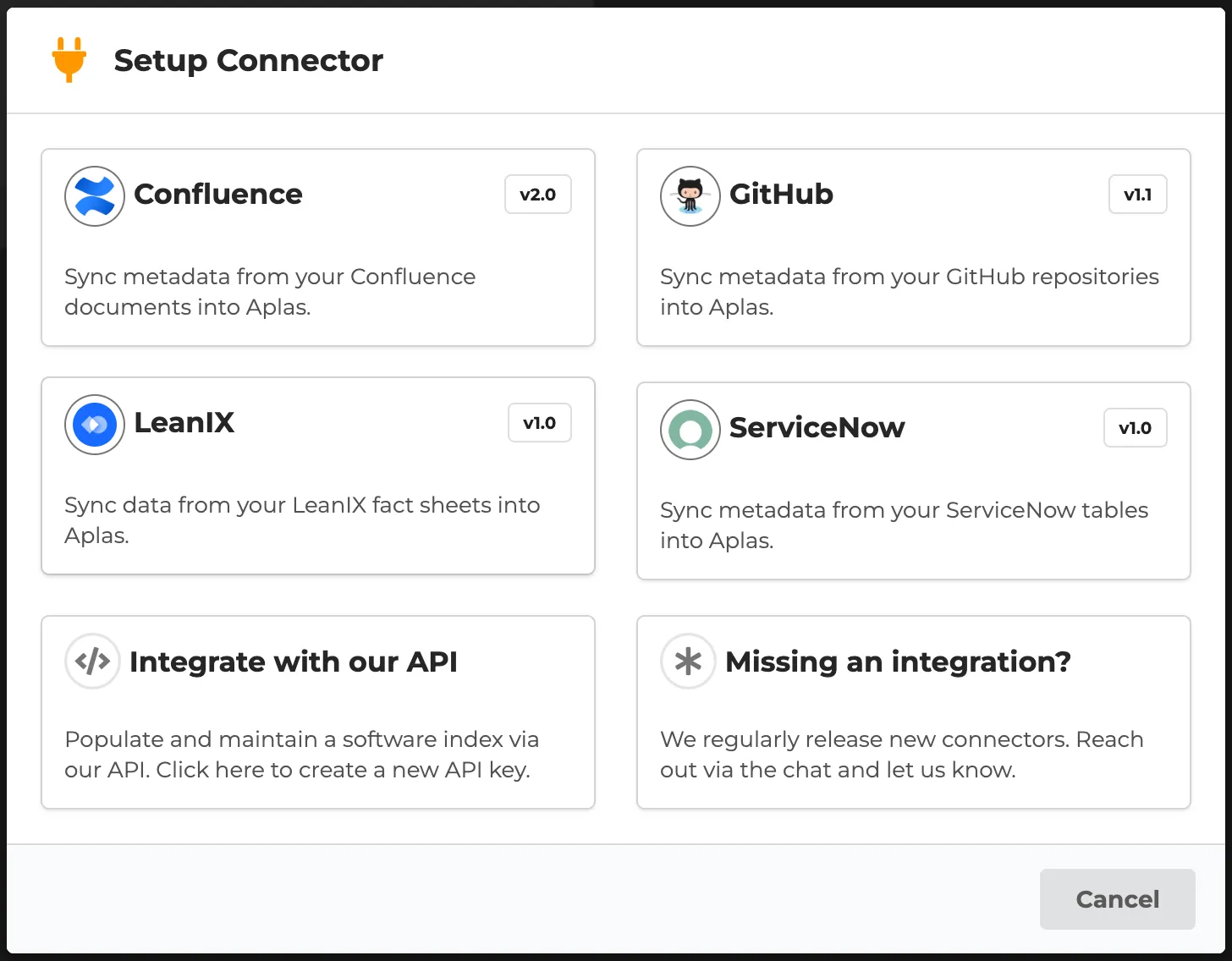Click the orange plug icon in header
1232x961 pixels.
(69, 60)
